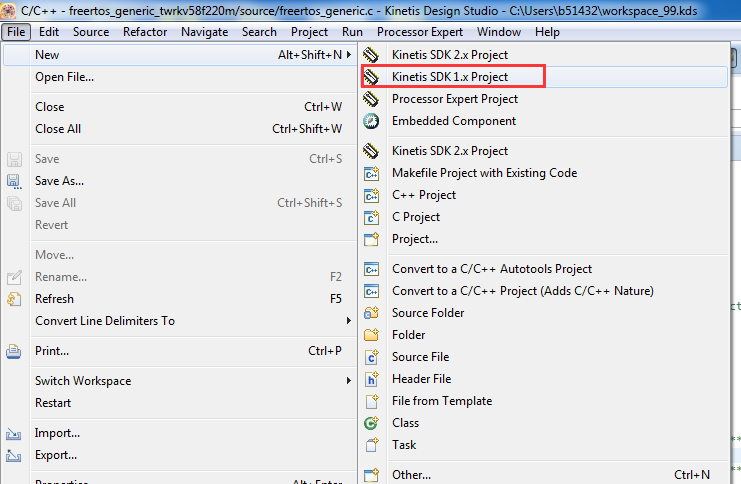Open the Source menu
The width and height of the screenshot is (741, 484).
[91, 32]
